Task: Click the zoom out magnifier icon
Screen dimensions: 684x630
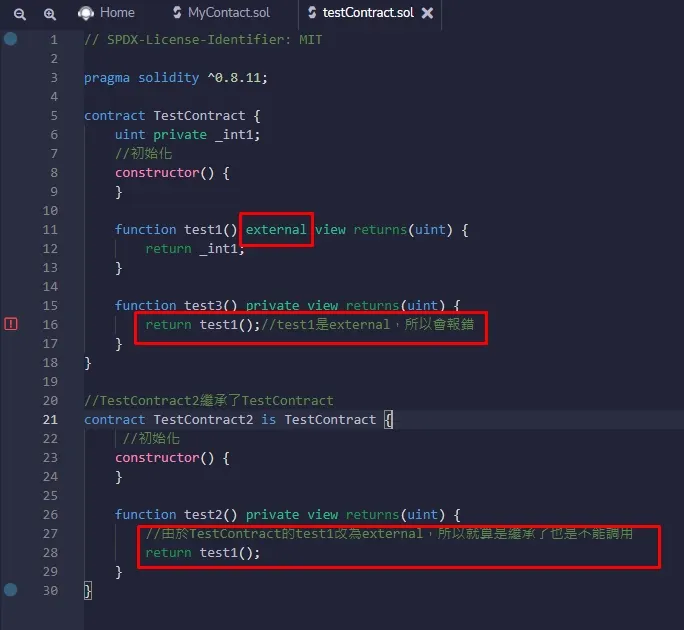Action: pos(20,14)
